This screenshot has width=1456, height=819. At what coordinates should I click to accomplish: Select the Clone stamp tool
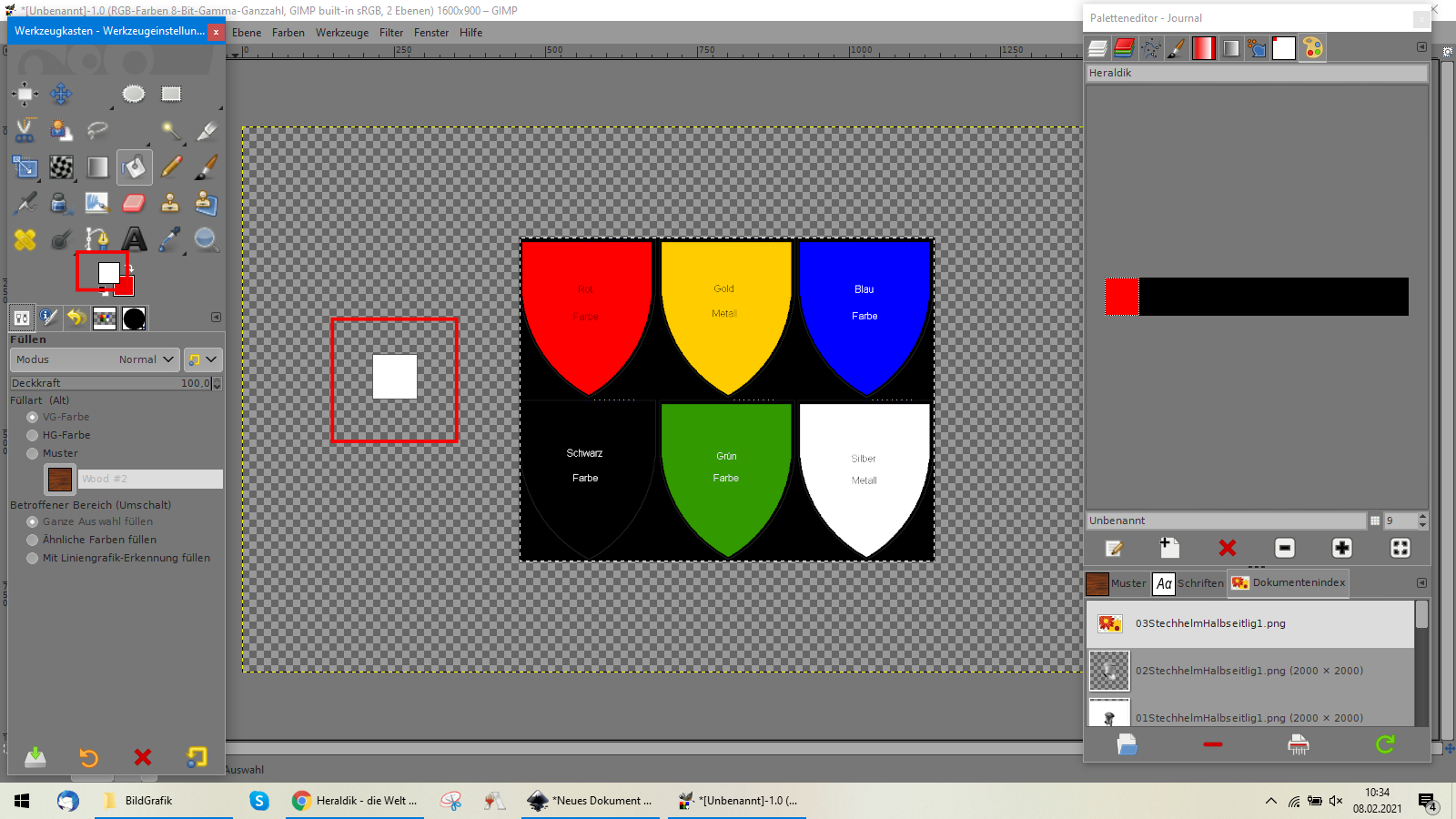pos(170,203)
